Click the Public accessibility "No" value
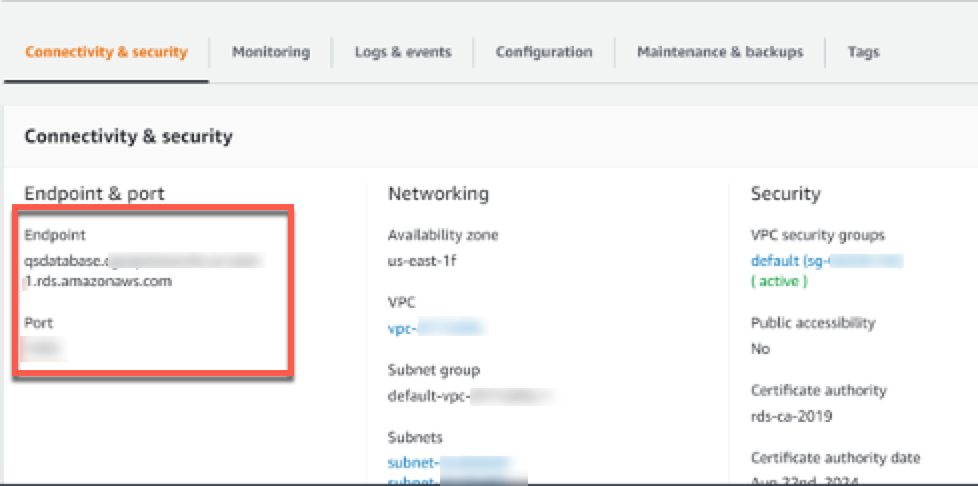This screenshot has width=978, height=486. click(760, 349)
